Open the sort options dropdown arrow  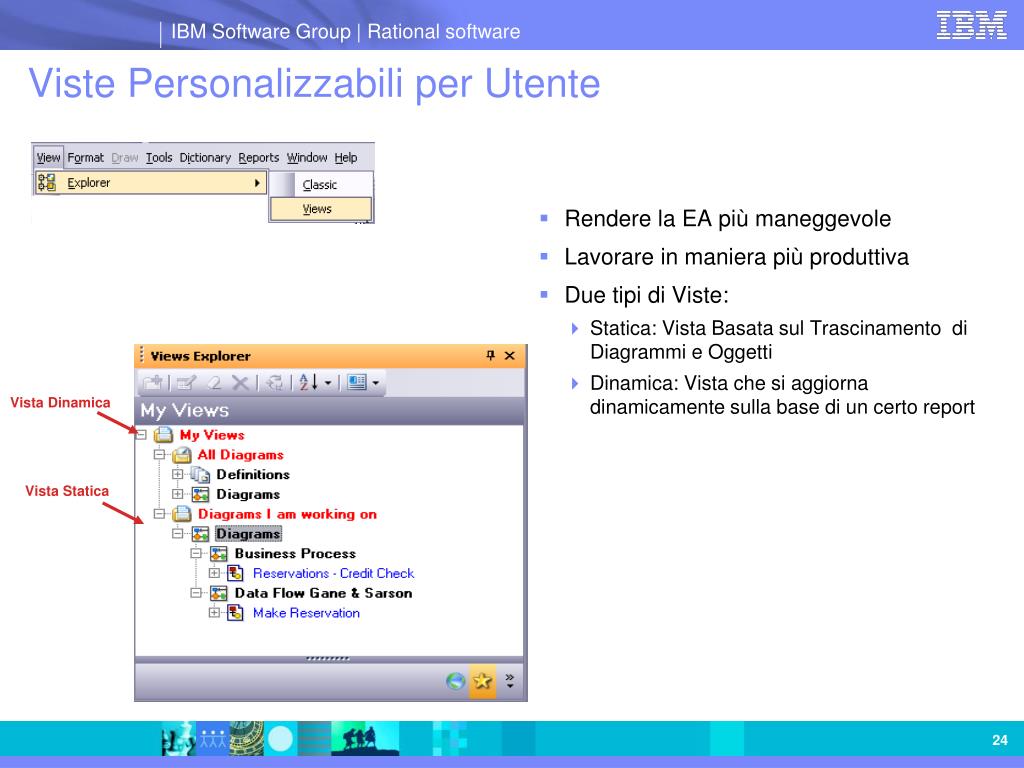328,383
